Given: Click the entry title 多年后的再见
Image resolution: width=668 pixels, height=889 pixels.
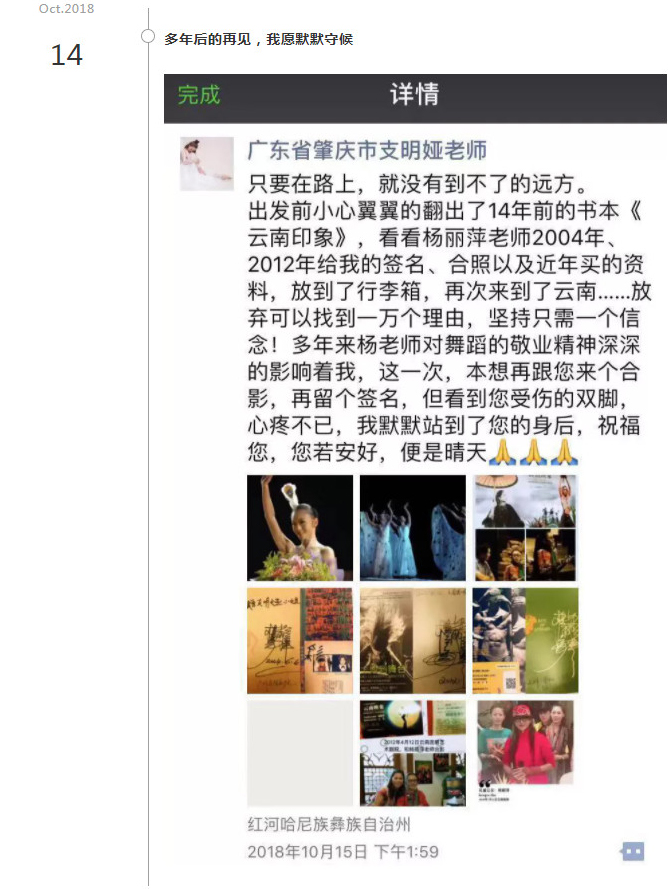Looking at the screenshot, I should (208, 39).
